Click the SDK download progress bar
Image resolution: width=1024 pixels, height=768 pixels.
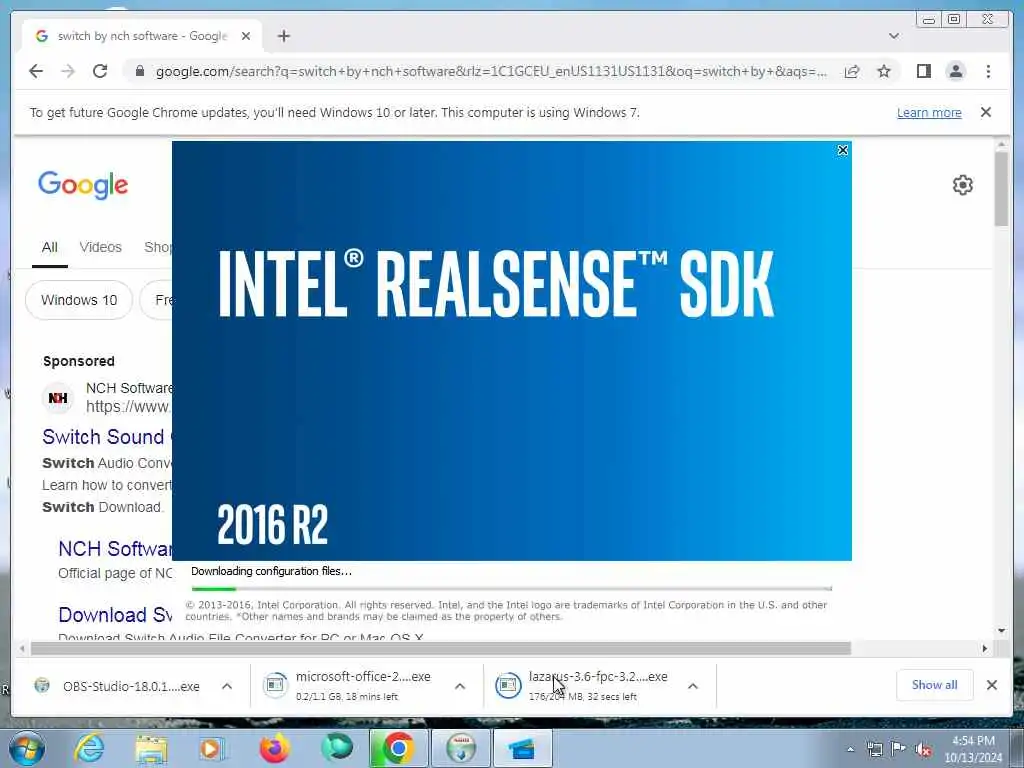[511, 588]
